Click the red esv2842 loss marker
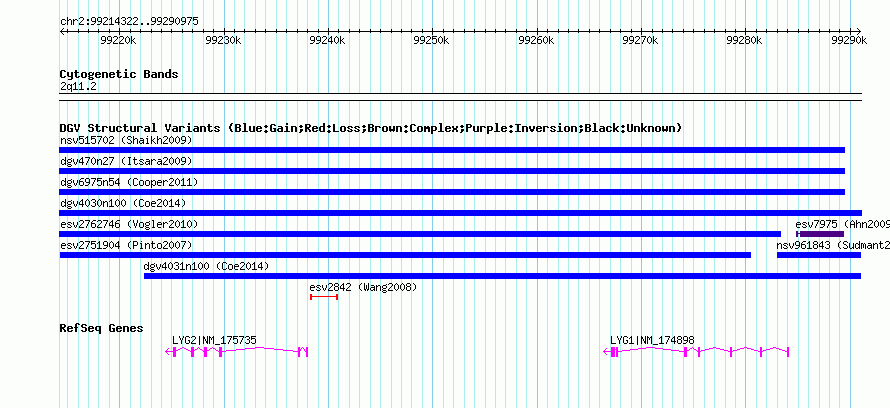 click(324, 297)
